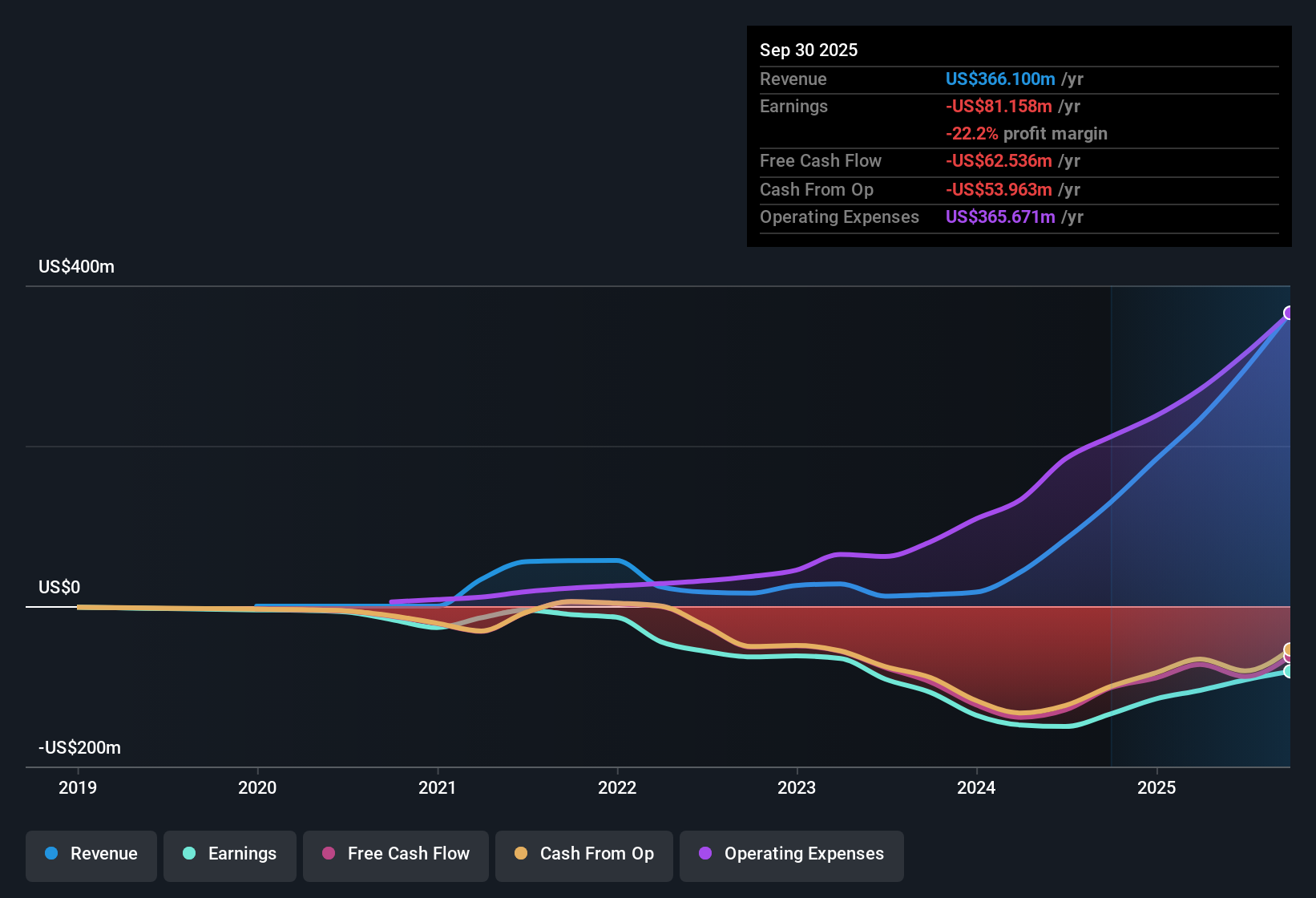The width and height of the screenshot is (1316, 898).
Task: Select the 2023 label on the x-axis
Action: pos(796,788)
